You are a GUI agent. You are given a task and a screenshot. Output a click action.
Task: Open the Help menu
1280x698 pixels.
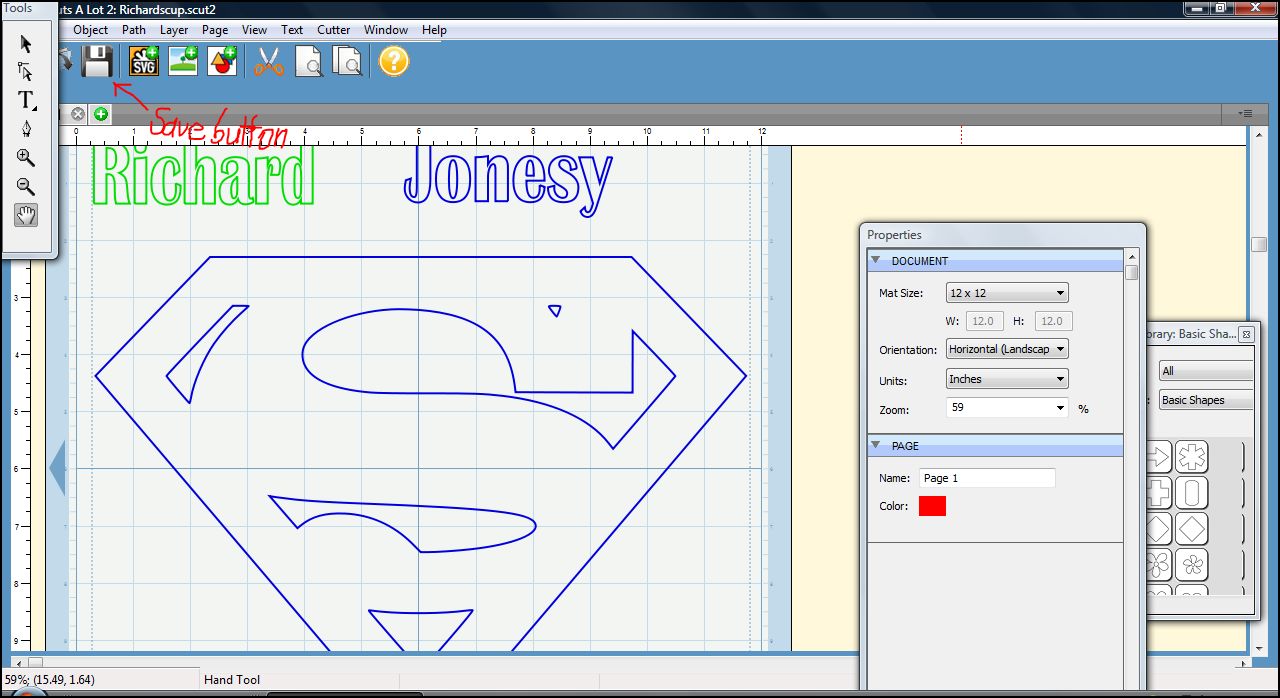(x=434, y=30)
